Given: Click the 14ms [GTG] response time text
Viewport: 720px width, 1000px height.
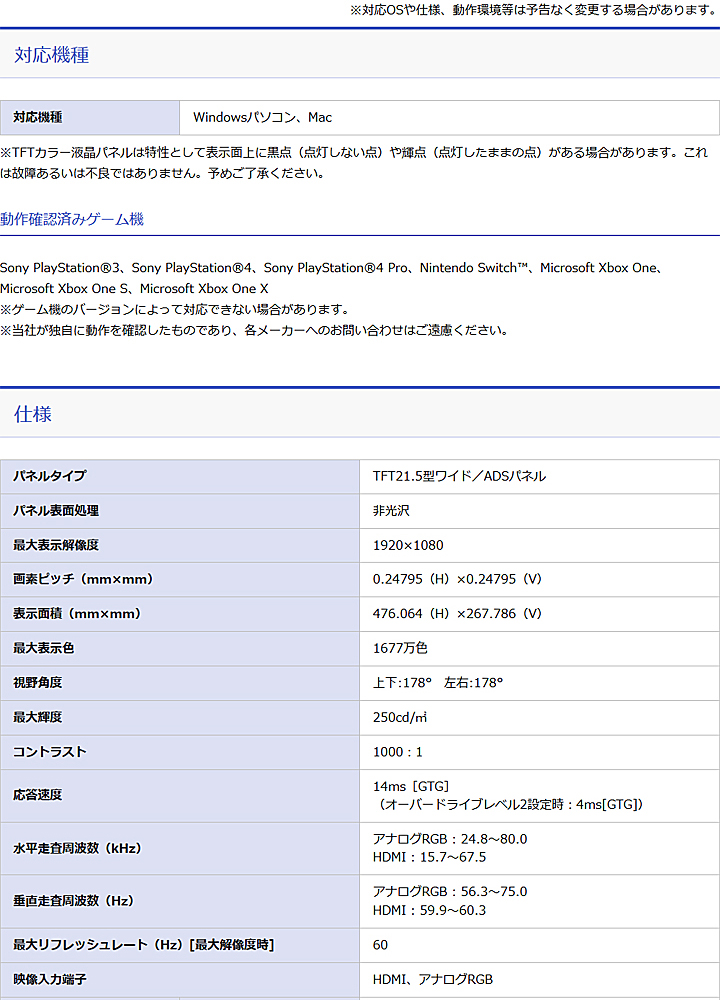Looking at the screenshot, I should point(411,786).
